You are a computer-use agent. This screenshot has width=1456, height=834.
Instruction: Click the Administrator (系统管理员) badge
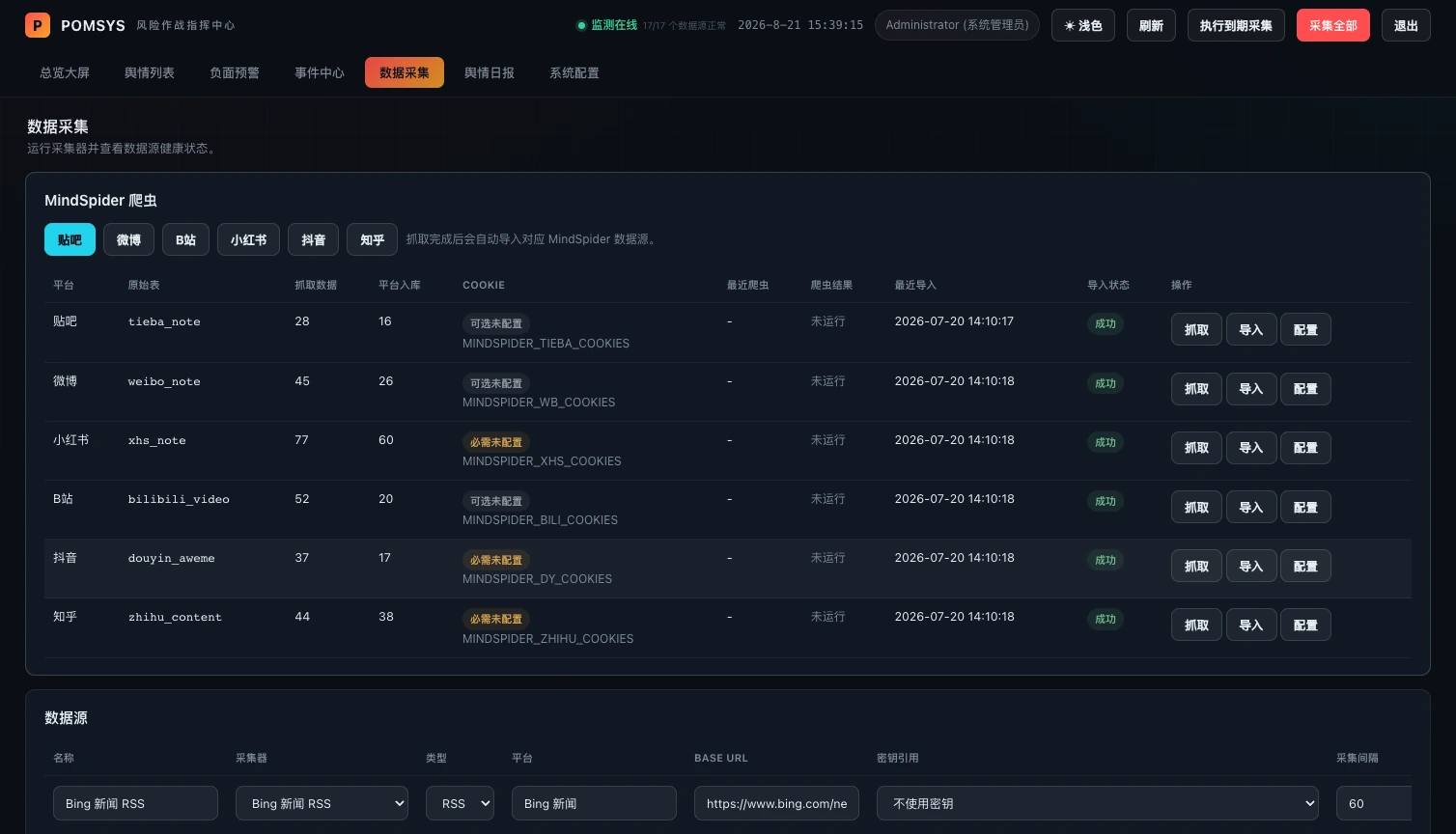tap(957, 25)
